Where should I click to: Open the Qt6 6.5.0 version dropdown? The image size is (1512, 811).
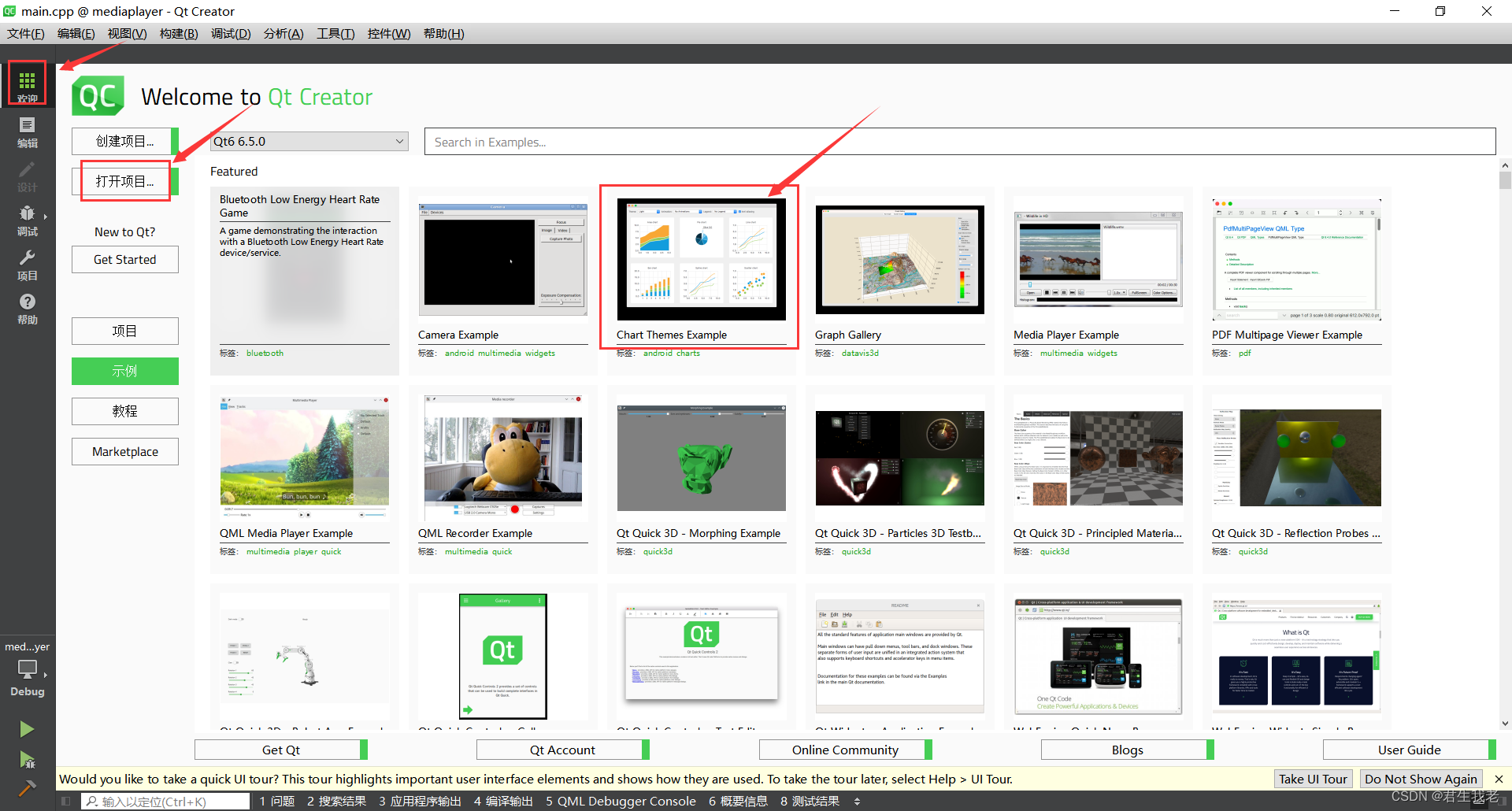pyautogui.click(x=309, y=141)
